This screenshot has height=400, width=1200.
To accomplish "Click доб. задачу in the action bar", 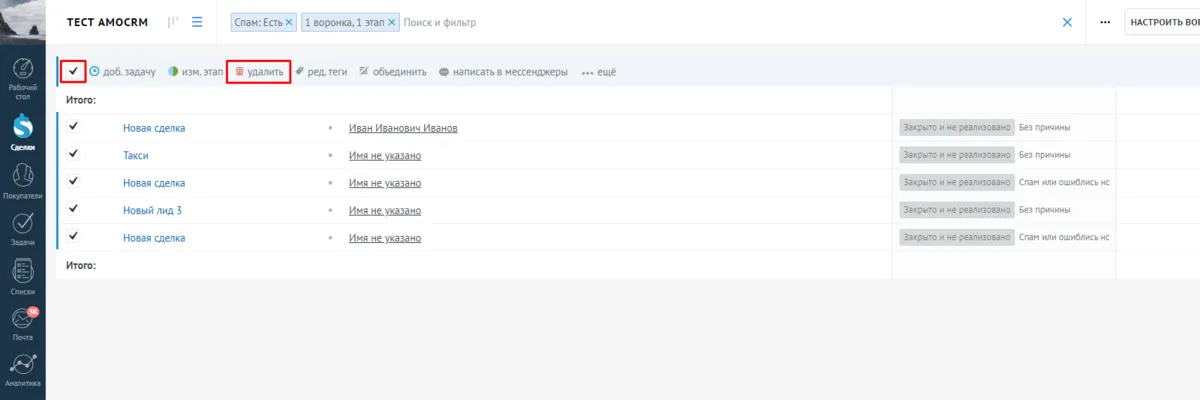I will [125, 72].
